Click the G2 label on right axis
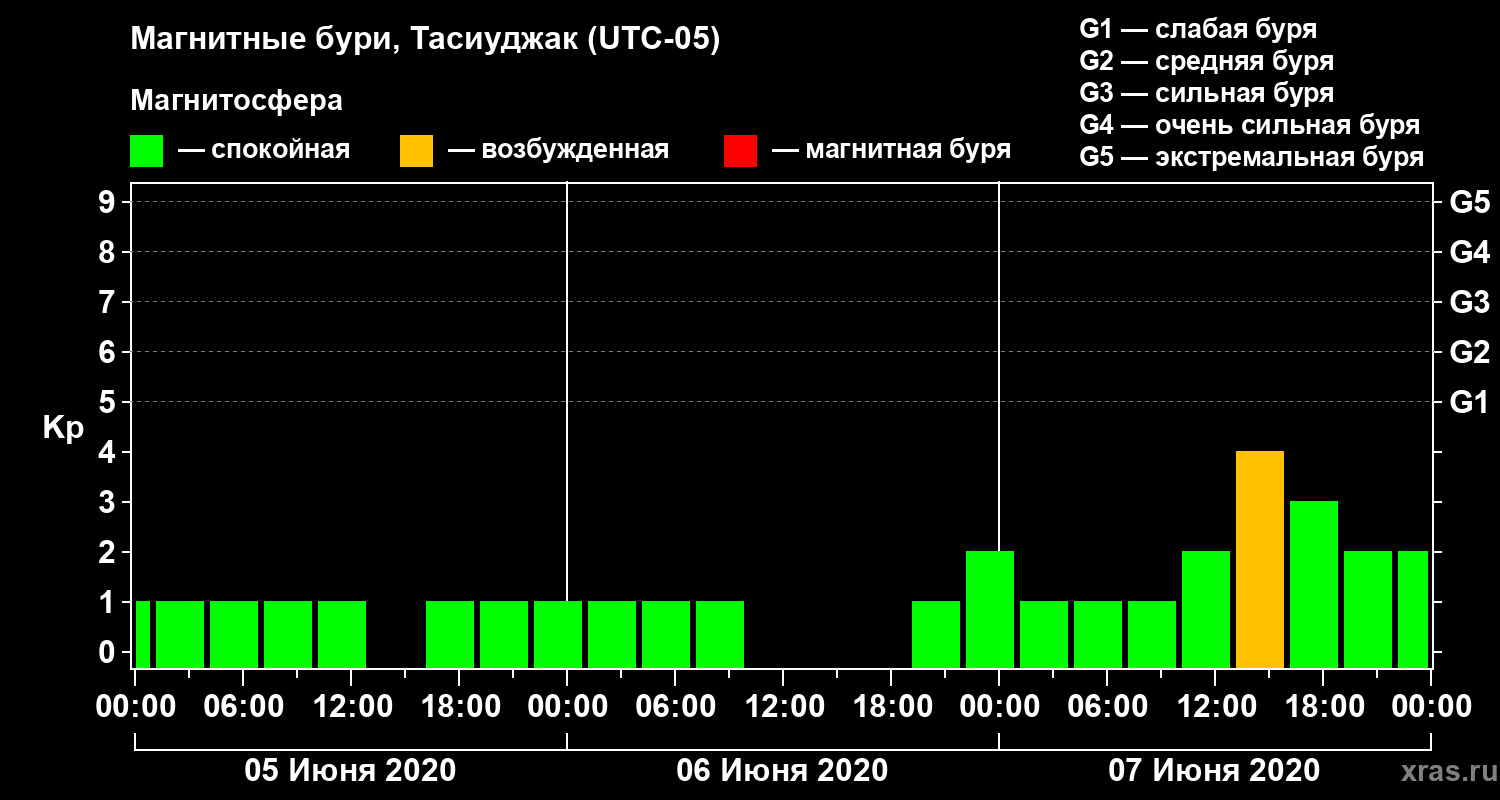The image size is (1500, 800). tap(1469, 352)
